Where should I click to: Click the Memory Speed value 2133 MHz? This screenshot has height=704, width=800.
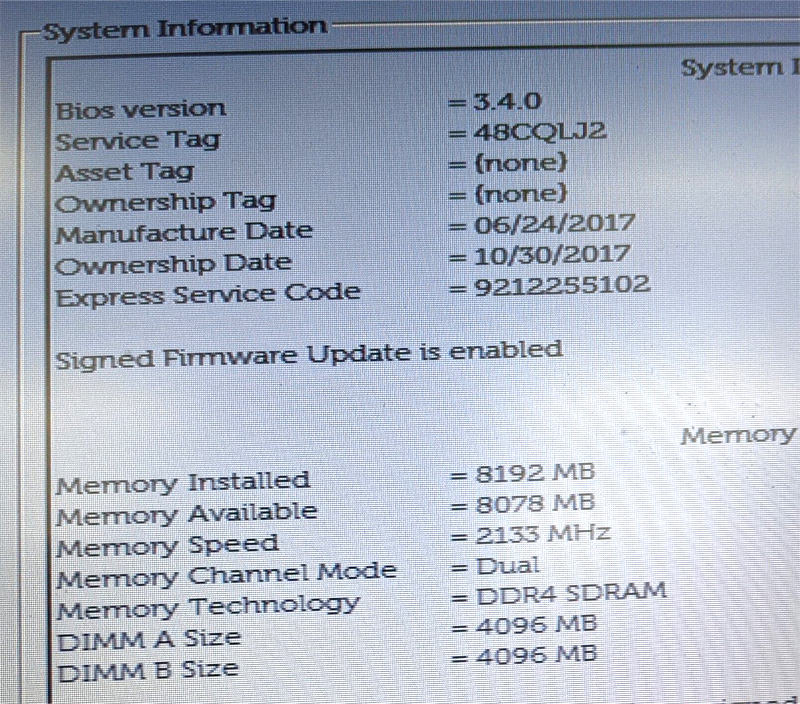click(x=543, y=535)
